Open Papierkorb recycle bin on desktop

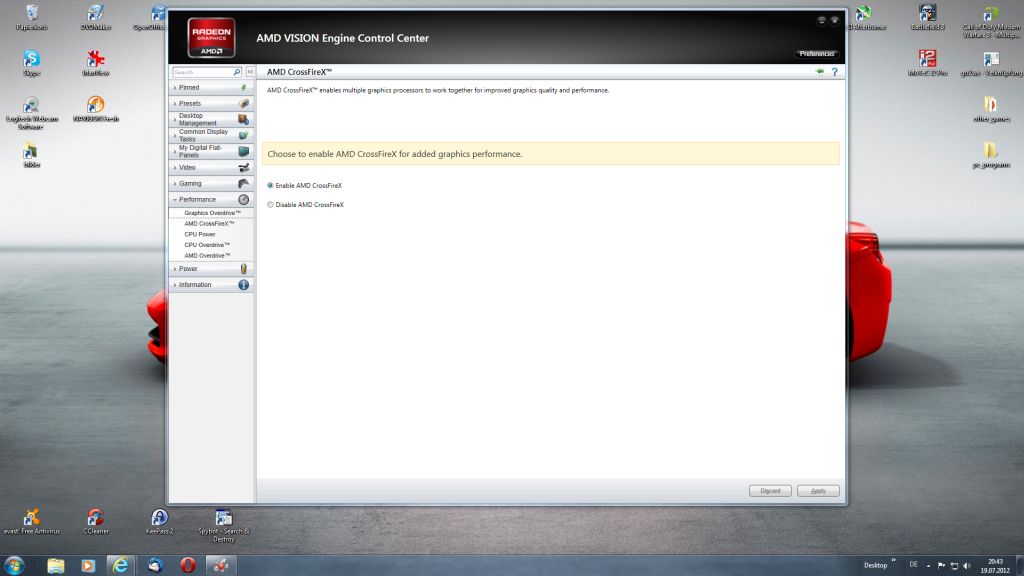(31, 18)
